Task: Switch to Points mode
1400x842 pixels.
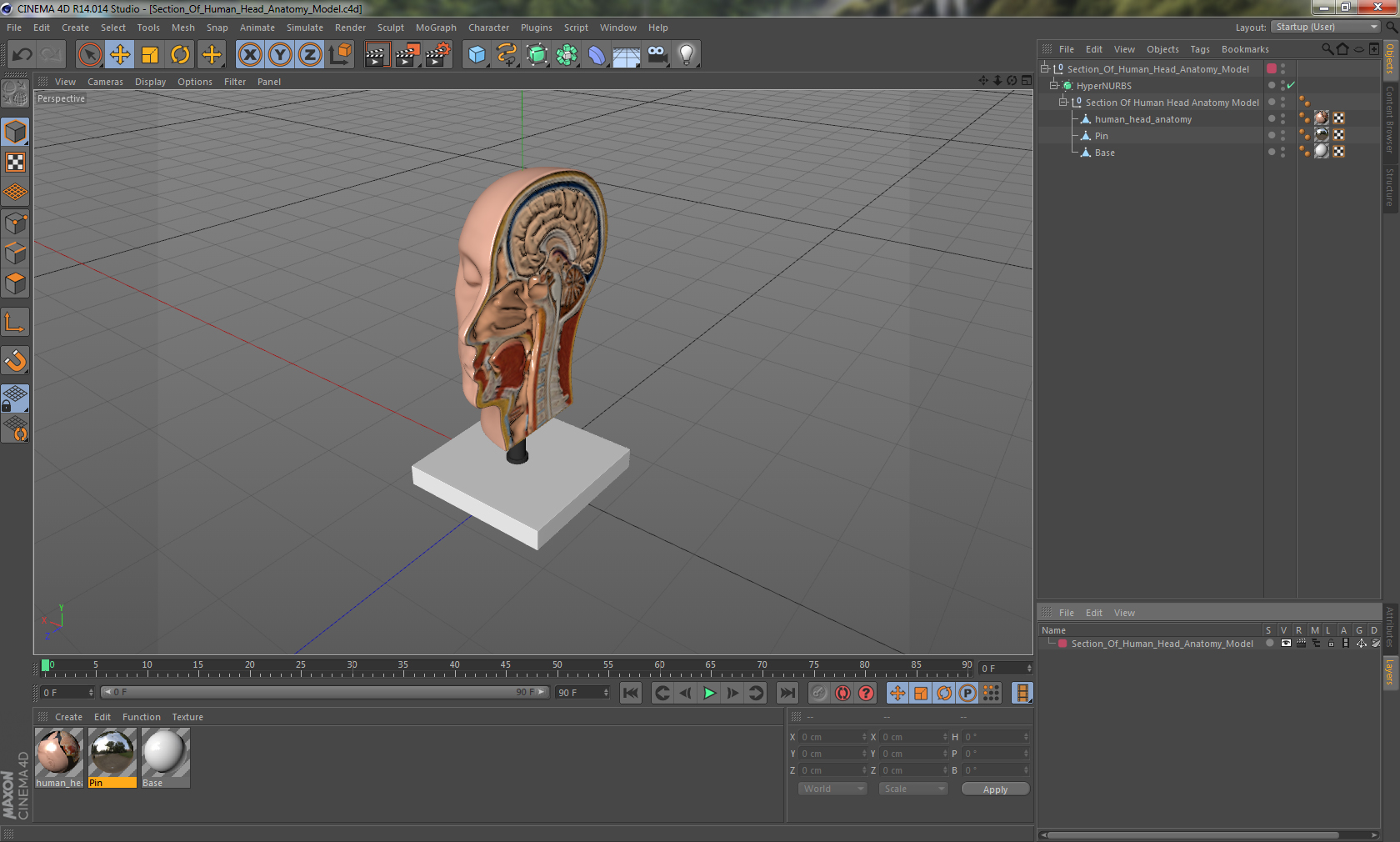Action: click(15, 223)
